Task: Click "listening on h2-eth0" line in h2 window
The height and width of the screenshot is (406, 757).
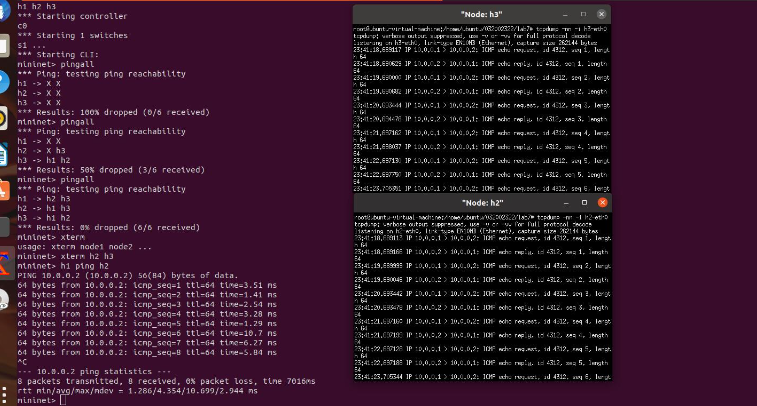Action: 476,231
